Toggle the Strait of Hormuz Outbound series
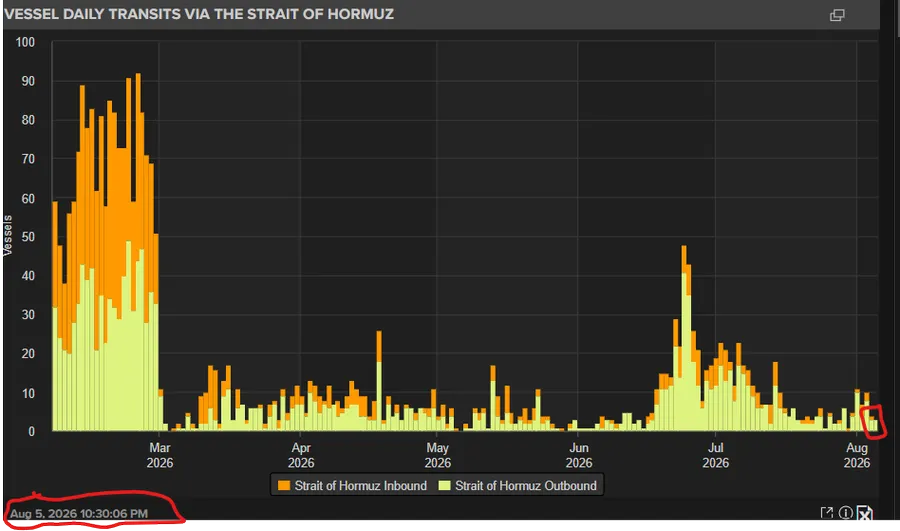Viewport: 900px width, 531px height. (x=518, y=486)
